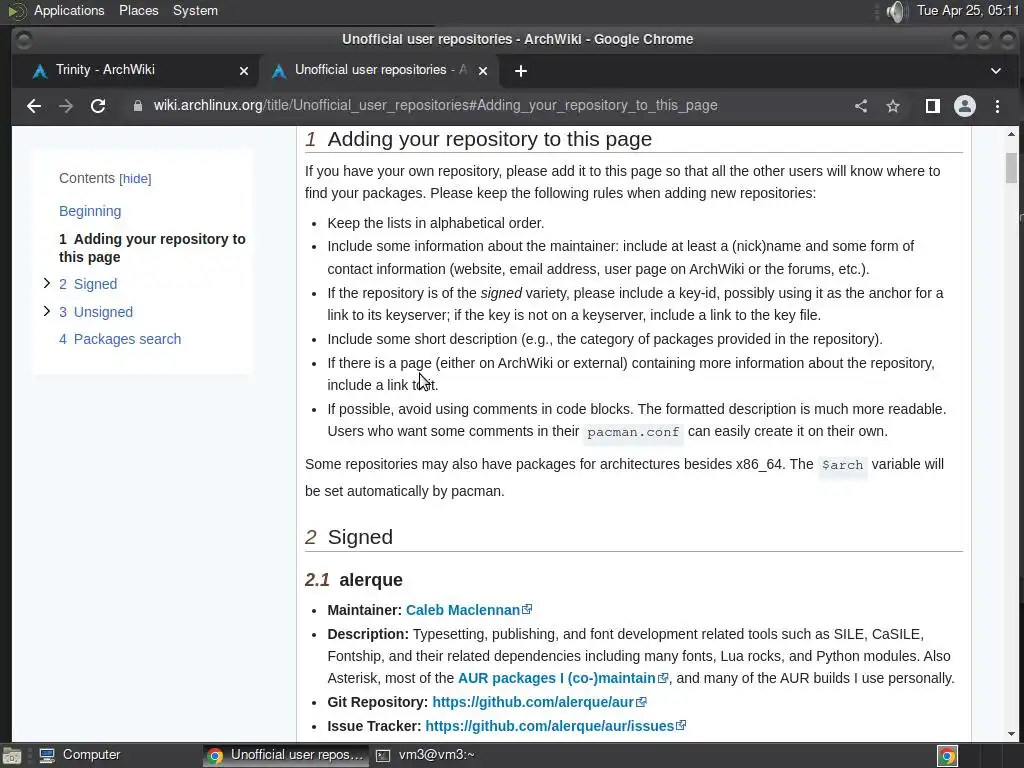The height and width of the screenshot is (768, 1024).
Task: Reload the current ArchWiki page
Action: 98,106
